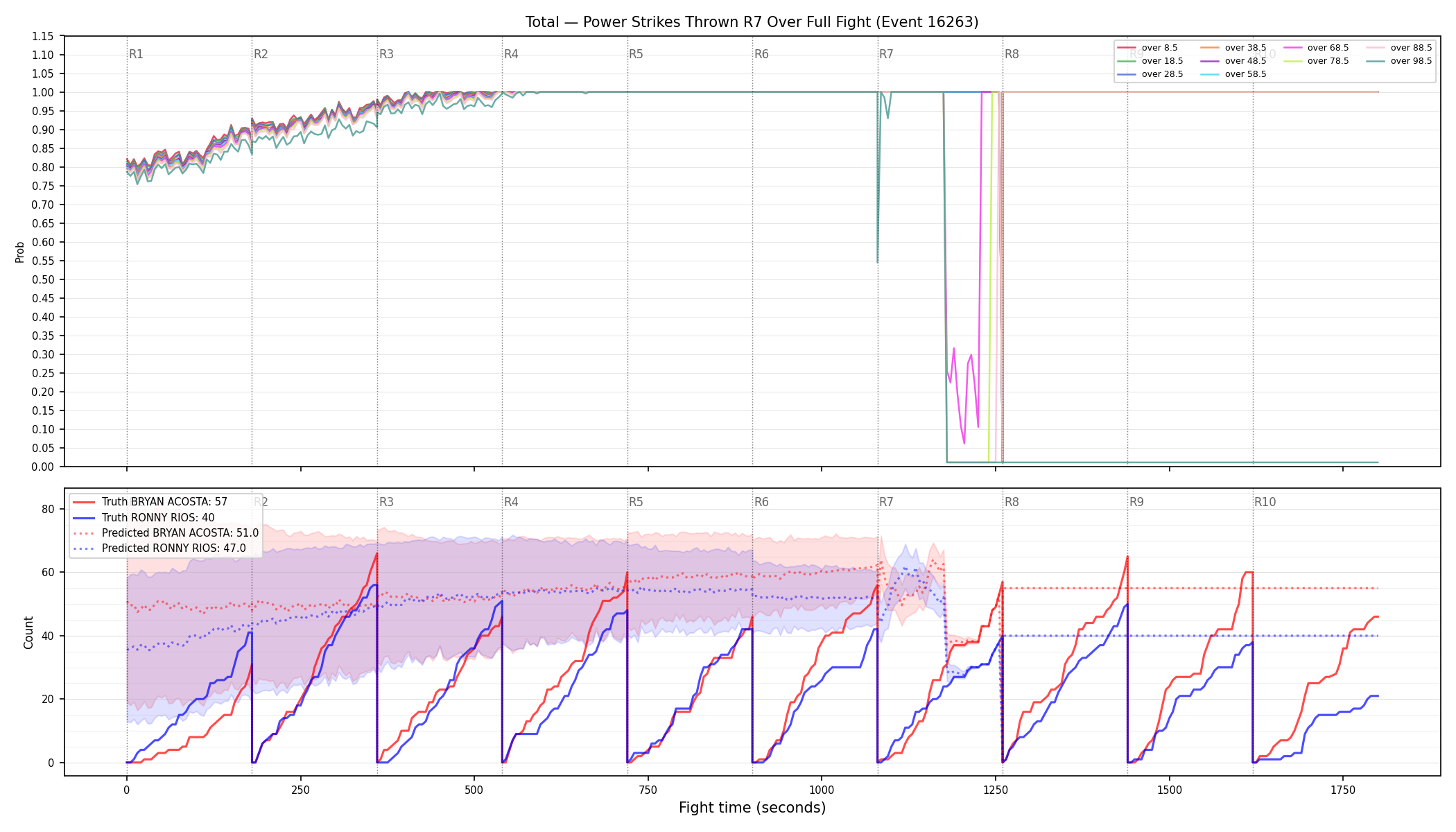Click the R5 label in bottom chart
This screenshot has width=1456, height=832.
[636, 502]
